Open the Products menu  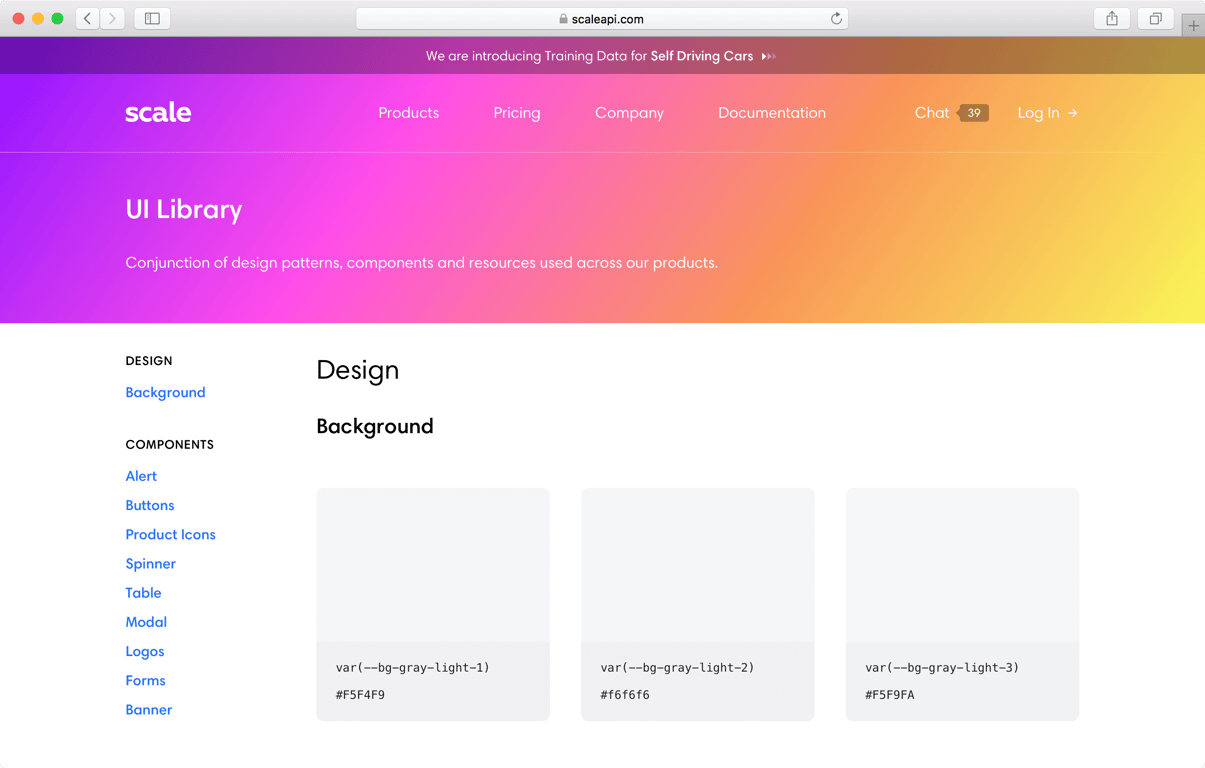(x=408, y=113)
